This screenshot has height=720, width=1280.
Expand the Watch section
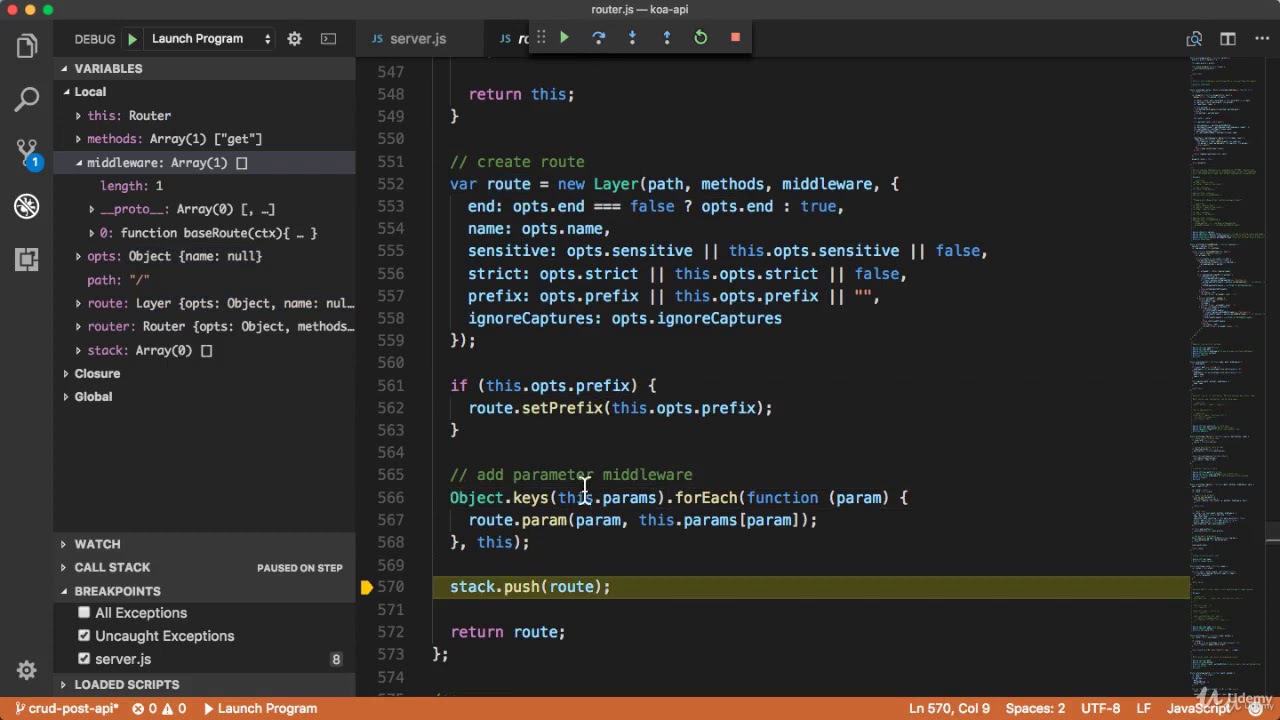205,544
